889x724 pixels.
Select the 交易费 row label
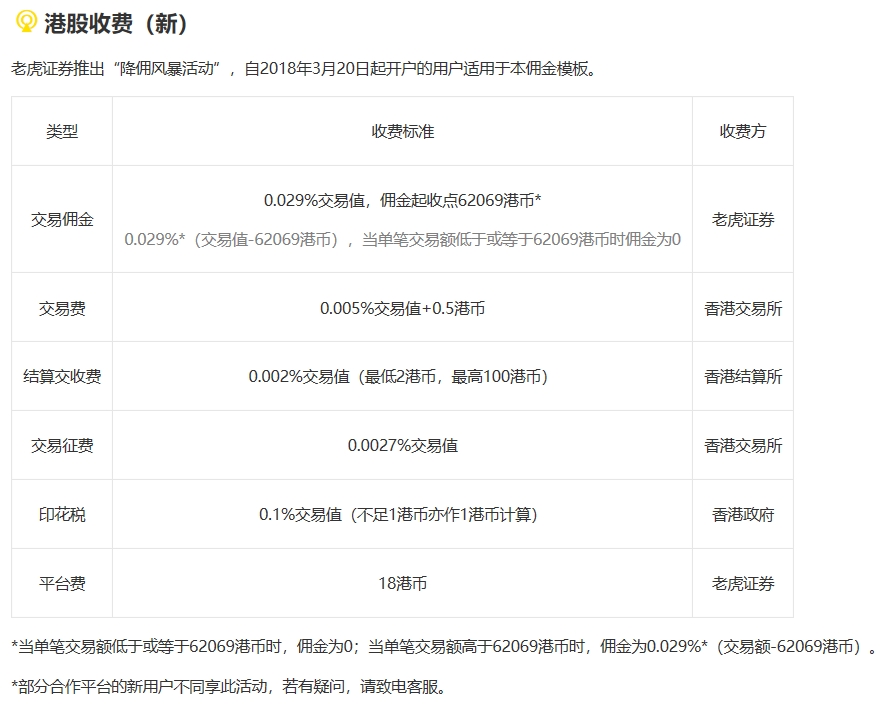62,308
